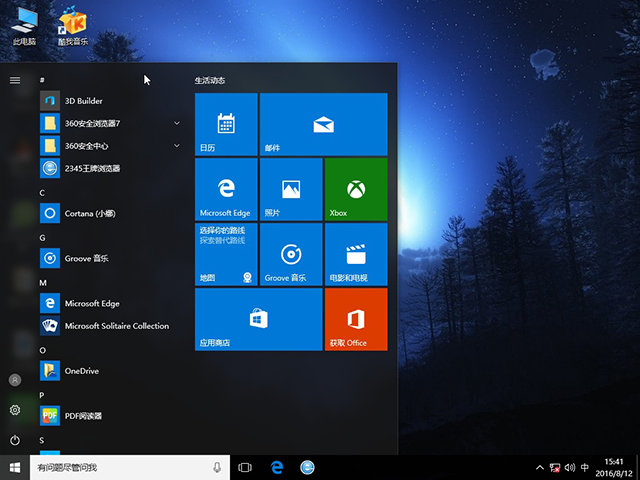Click the Microsoft Edge tile

pyautogui.click(x=226, y=189)
